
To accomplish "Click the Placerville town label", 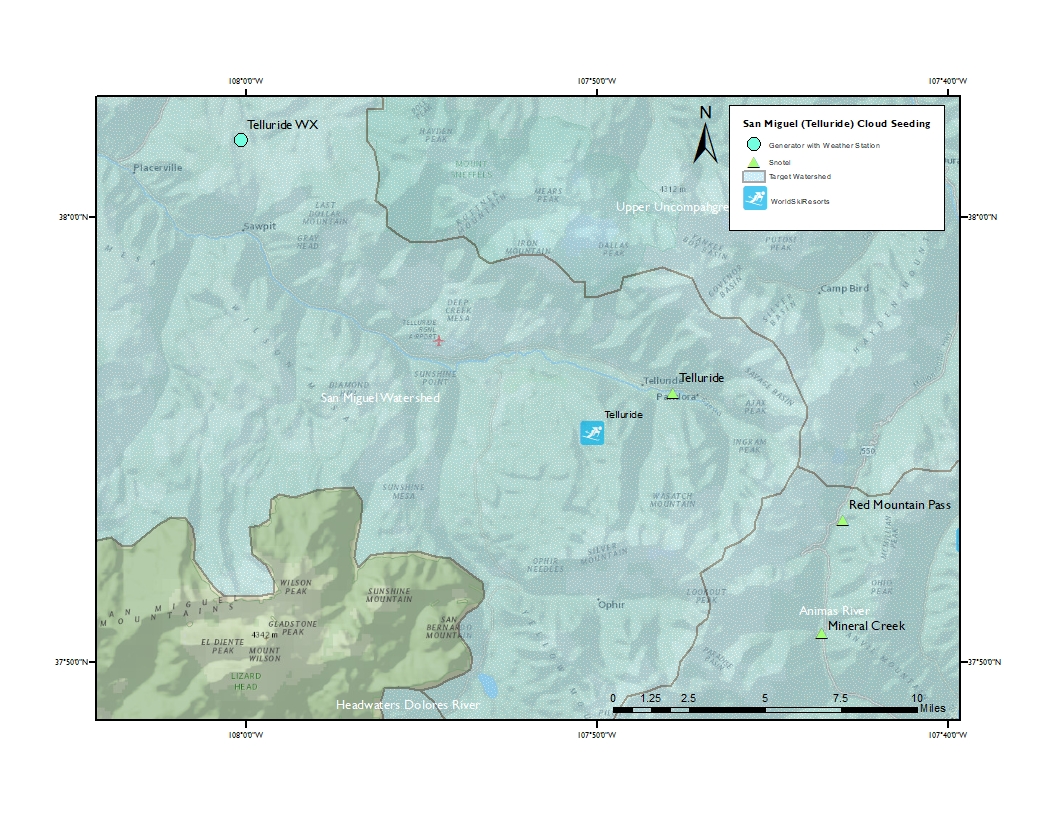I will click(x=158, y=168).
